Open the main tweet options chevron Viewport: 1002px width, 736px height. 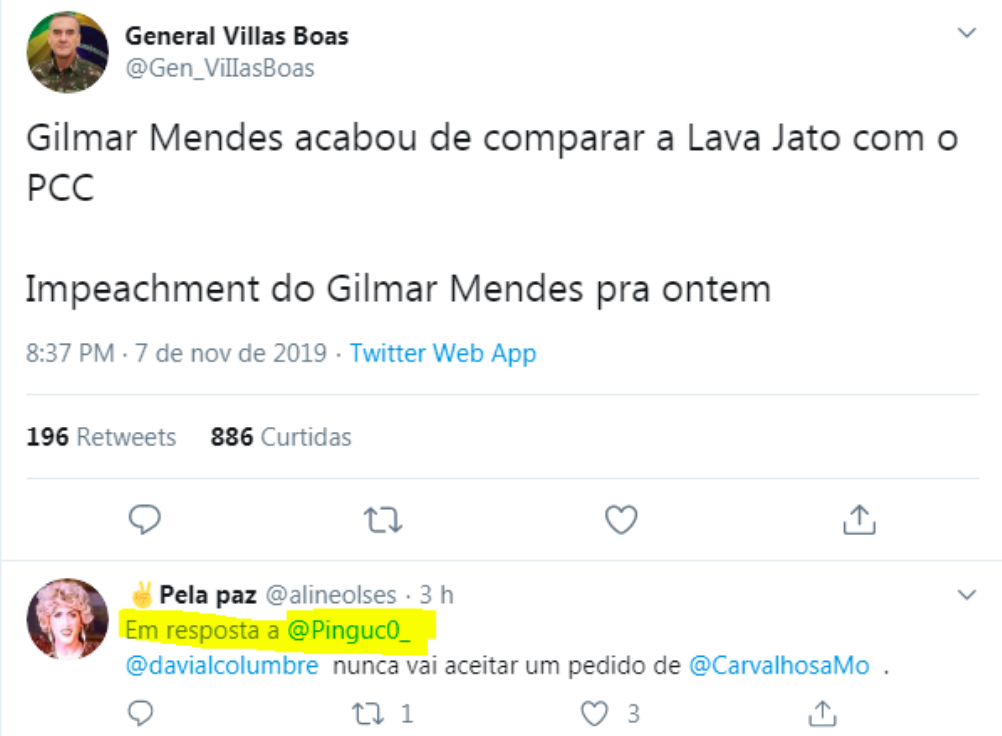(x=966, y=33)
